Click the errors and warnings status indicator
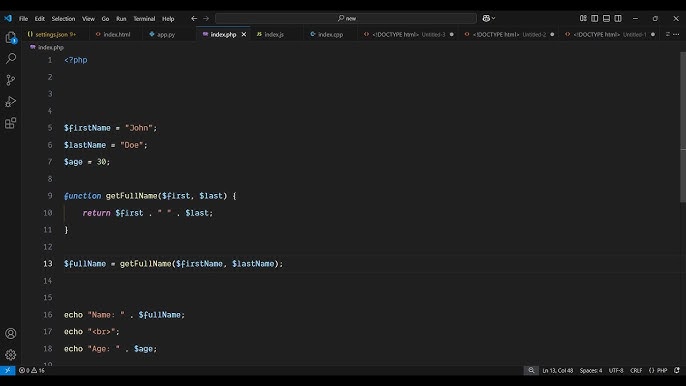The image size is (686, 386). [x=32, y=370]
